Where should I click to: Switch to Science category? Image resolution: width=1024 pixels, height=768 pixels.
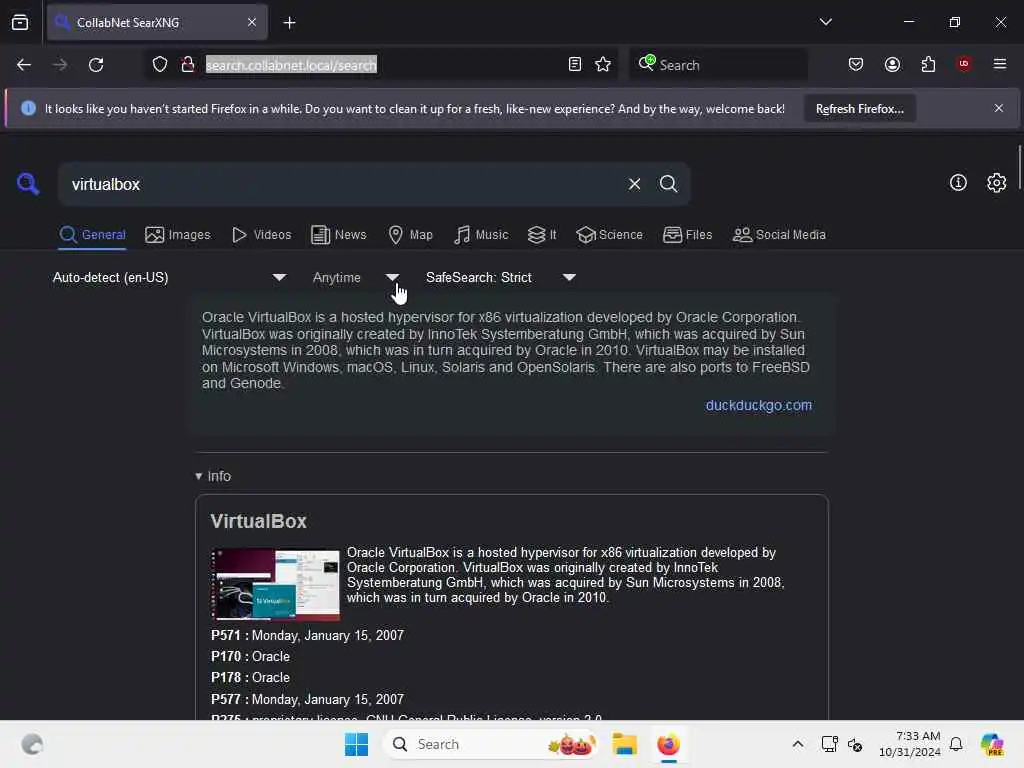click(609, 234)
